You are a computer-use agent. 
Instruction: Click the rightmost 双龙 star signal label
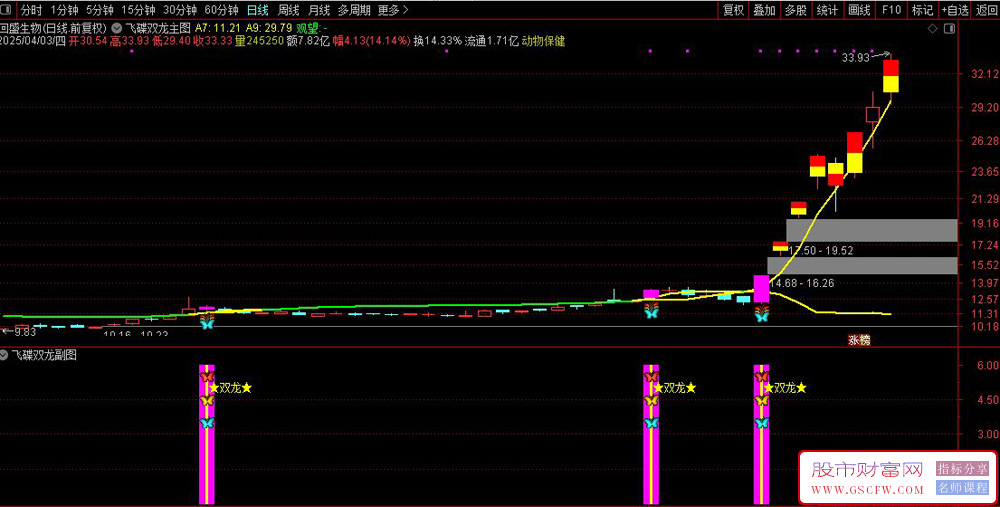(x=785, y=388)
